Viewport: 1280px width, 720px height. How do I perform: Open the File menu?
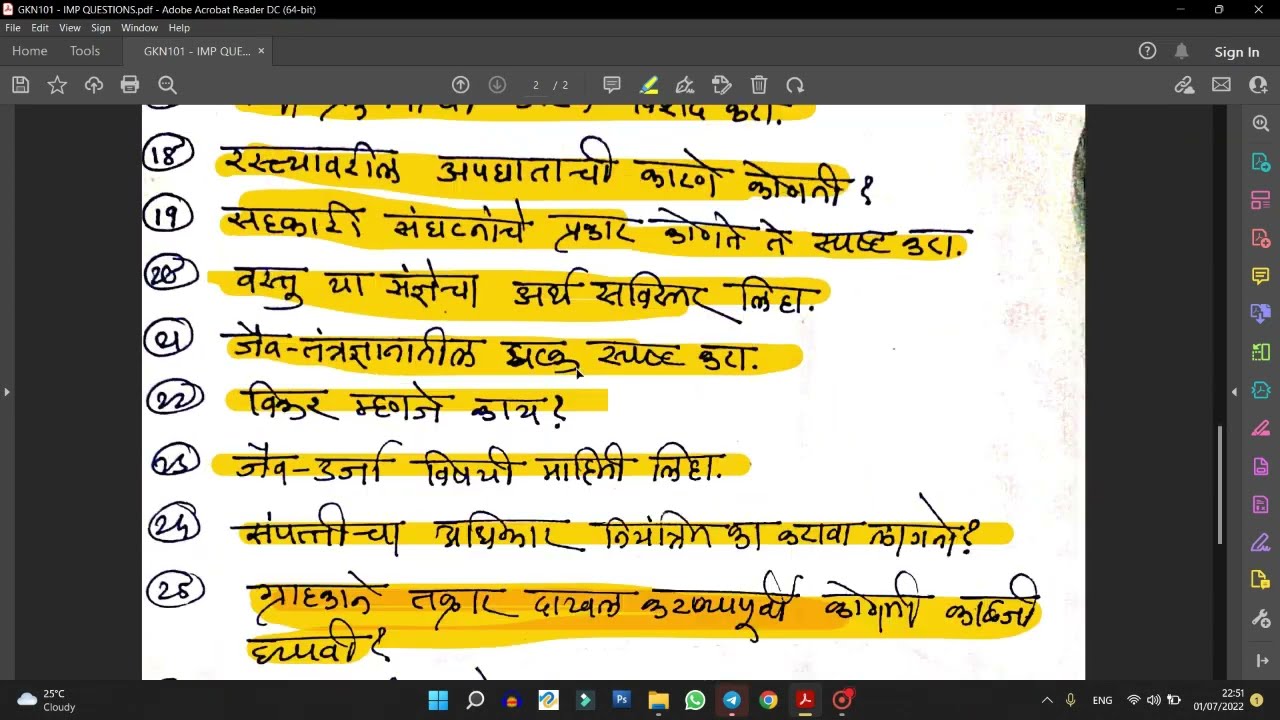click(x=13, y=28)
